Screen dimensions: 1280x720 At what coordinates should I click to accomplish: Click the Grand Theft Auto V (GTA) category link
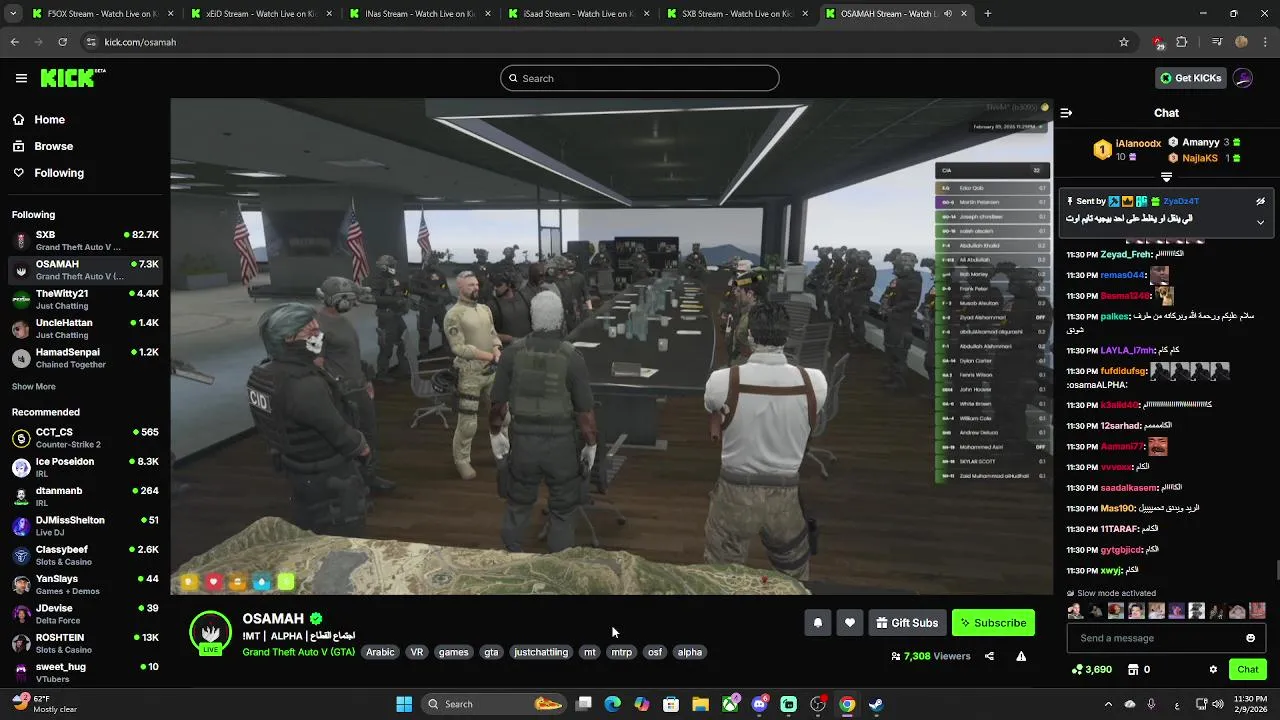(298, 652)
